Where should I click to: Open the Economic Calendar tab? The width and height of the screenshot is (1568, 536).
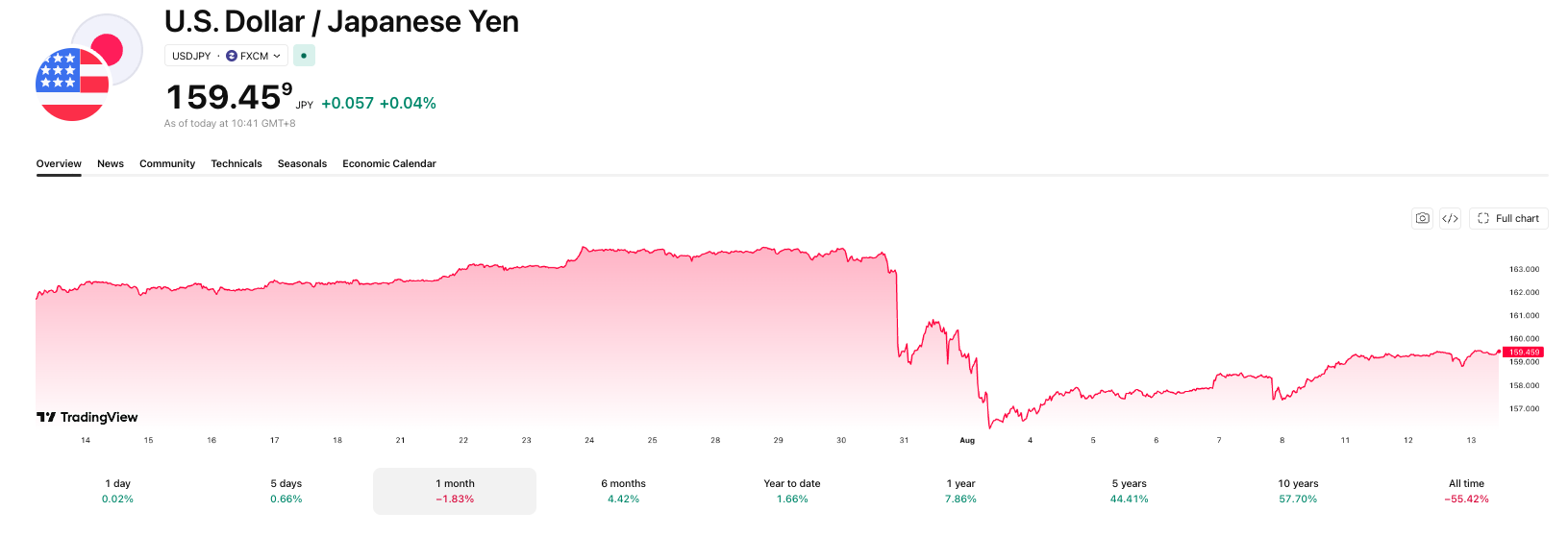[x=389, y=163]
